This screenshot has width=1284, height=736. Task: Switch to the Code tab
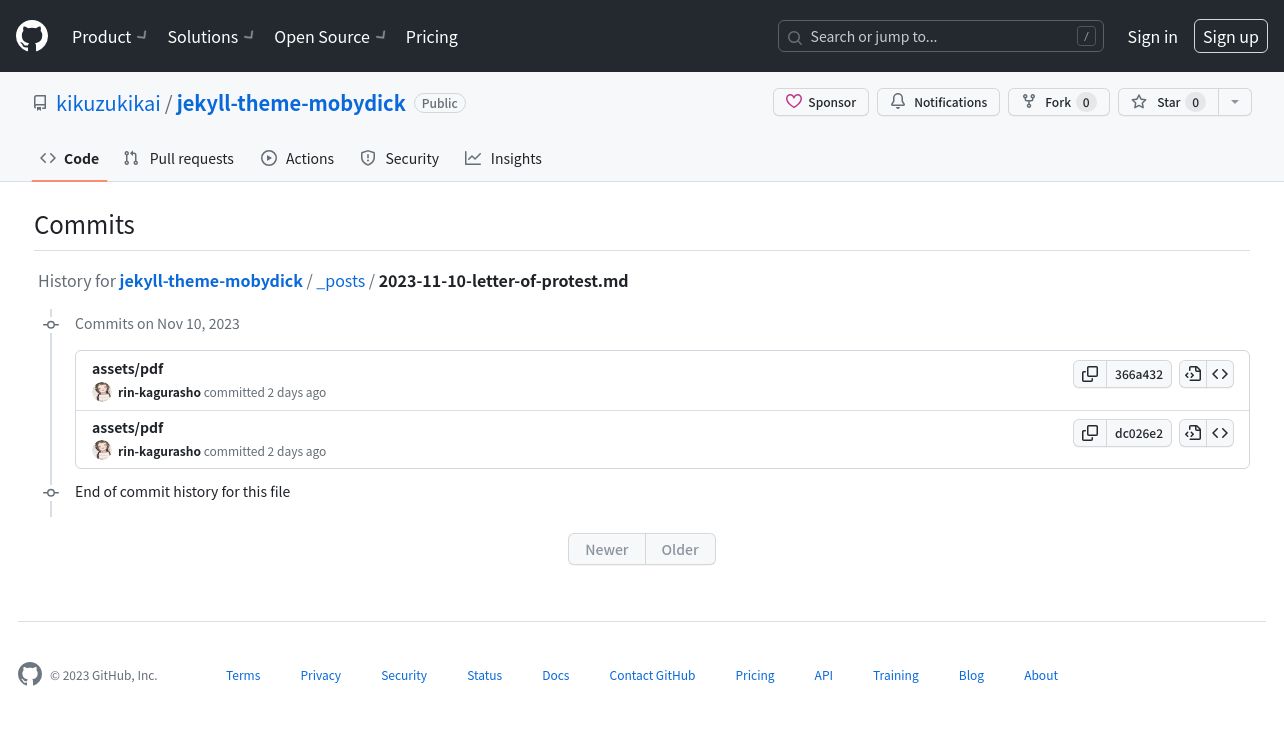[69, 158]
